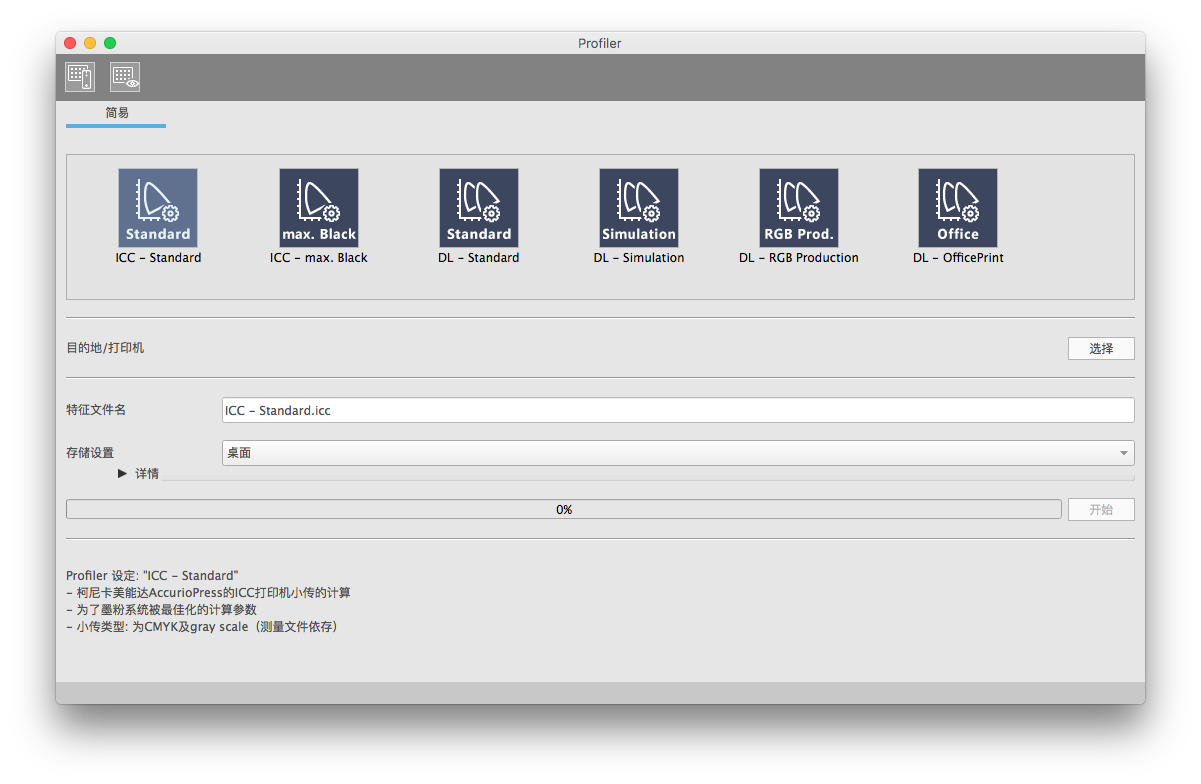Open the chart with device toolbar icon
1201x784 pixels.
[x=80, y=77]
